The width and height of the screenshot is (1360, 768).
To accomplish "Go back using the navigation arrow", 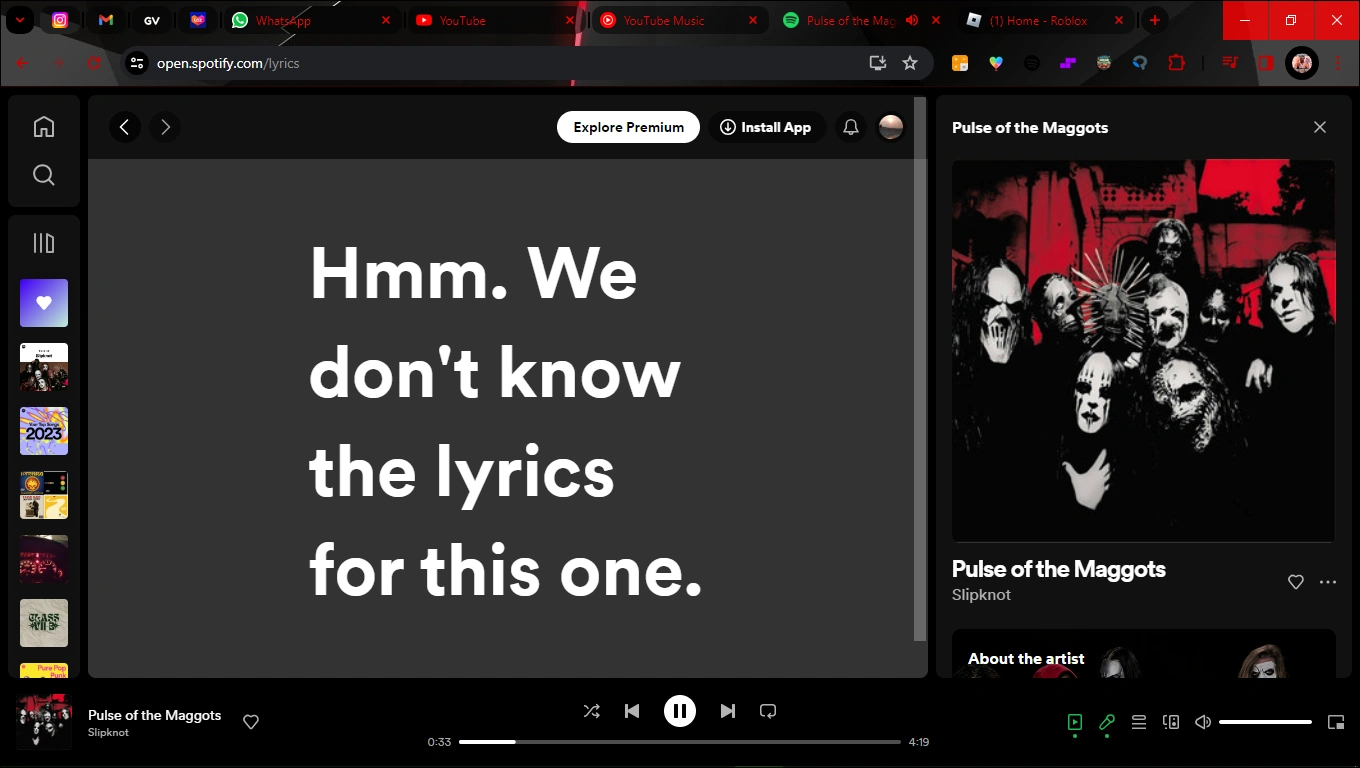I will pos(124,127).
